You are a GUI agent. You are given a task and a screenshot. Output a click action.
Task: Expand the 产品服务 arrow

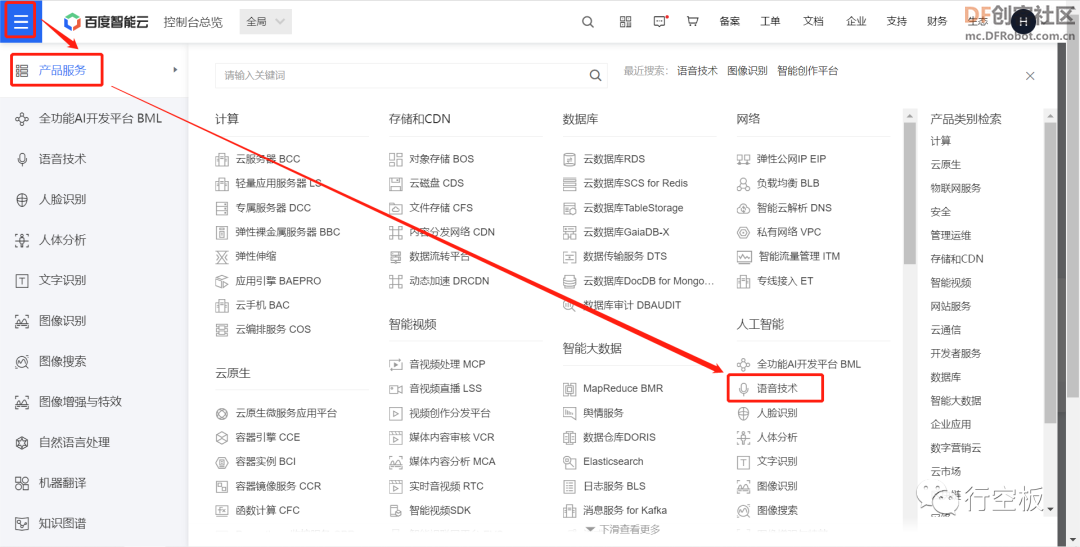176,70
